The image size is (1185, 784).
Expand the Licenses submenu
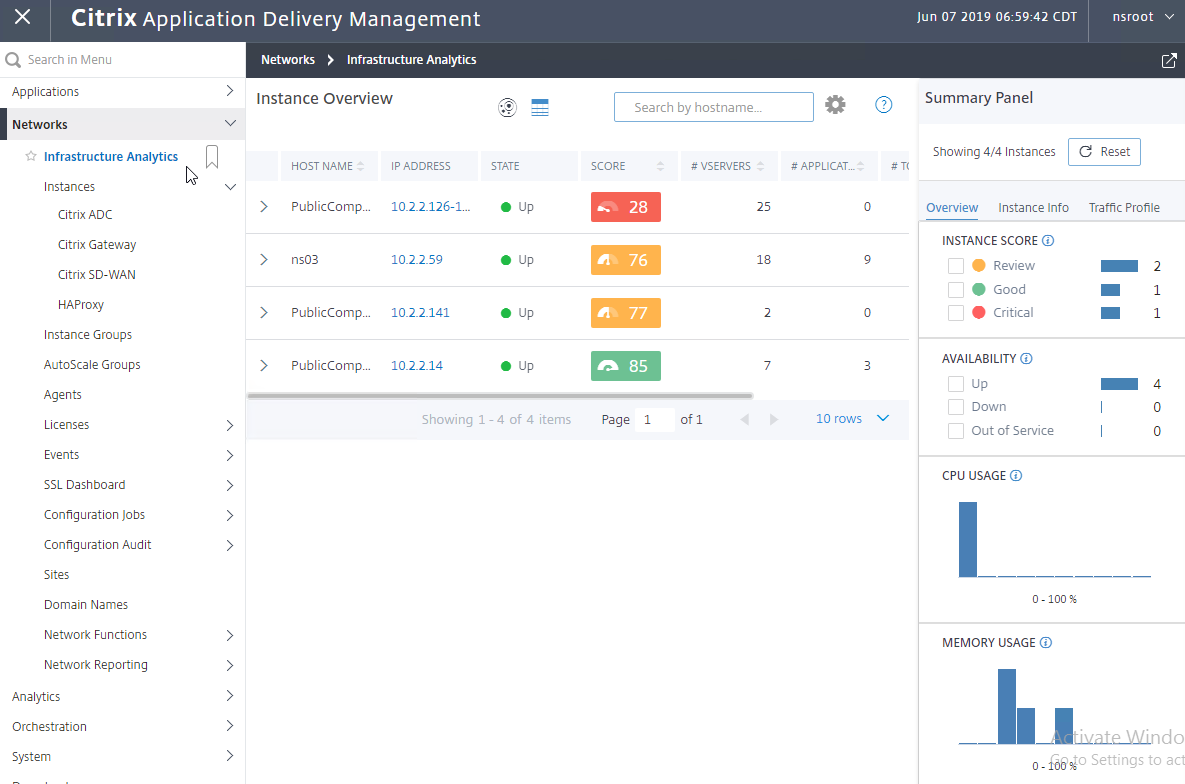(x=230, y=425)
